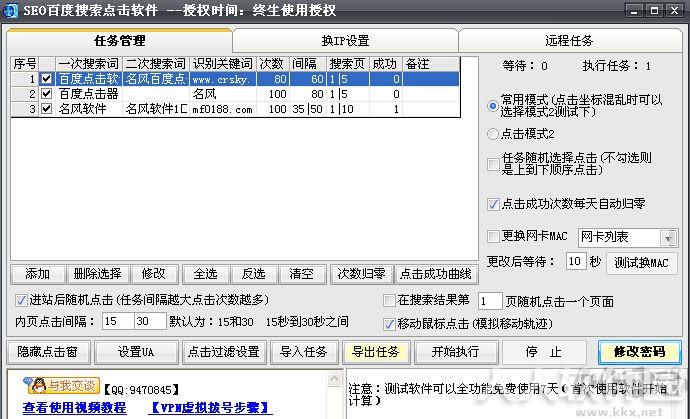Click the app icon in title bar
Screen dimensions: 690x419
click(10, 11)
